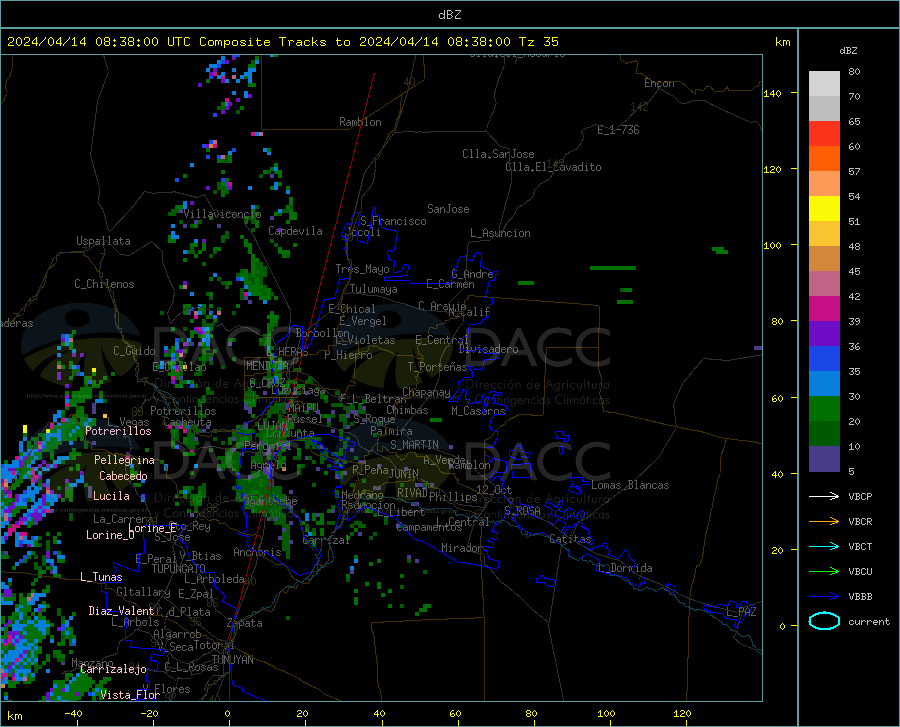Click the orange VBCR arrow legend icon
The height and width of the screenshot is (727, 900).
coord(824,522)
